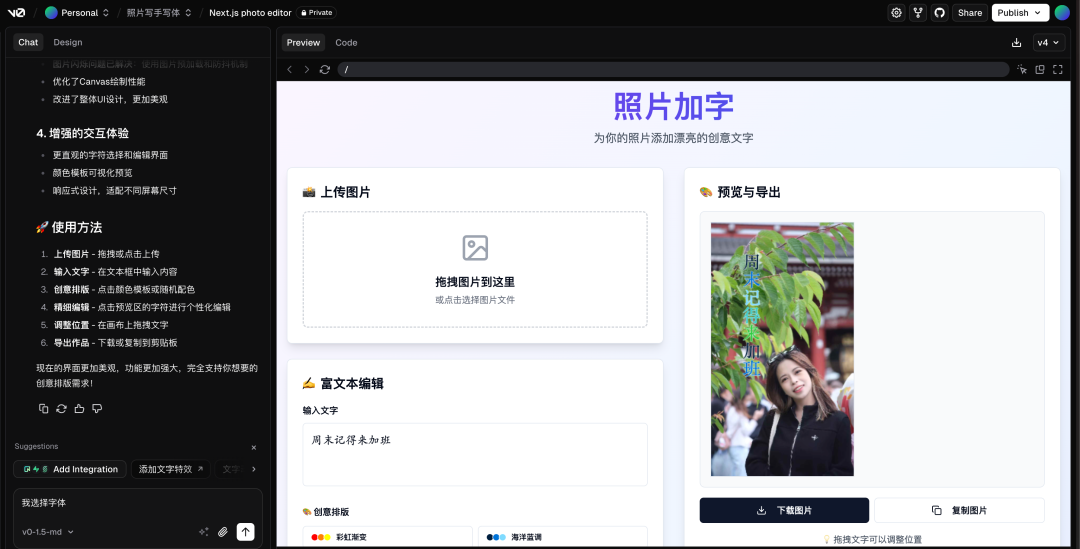Click the Next.js photo editor title
This screenshot has height=549, width=1080.
[x=250, y=12]
